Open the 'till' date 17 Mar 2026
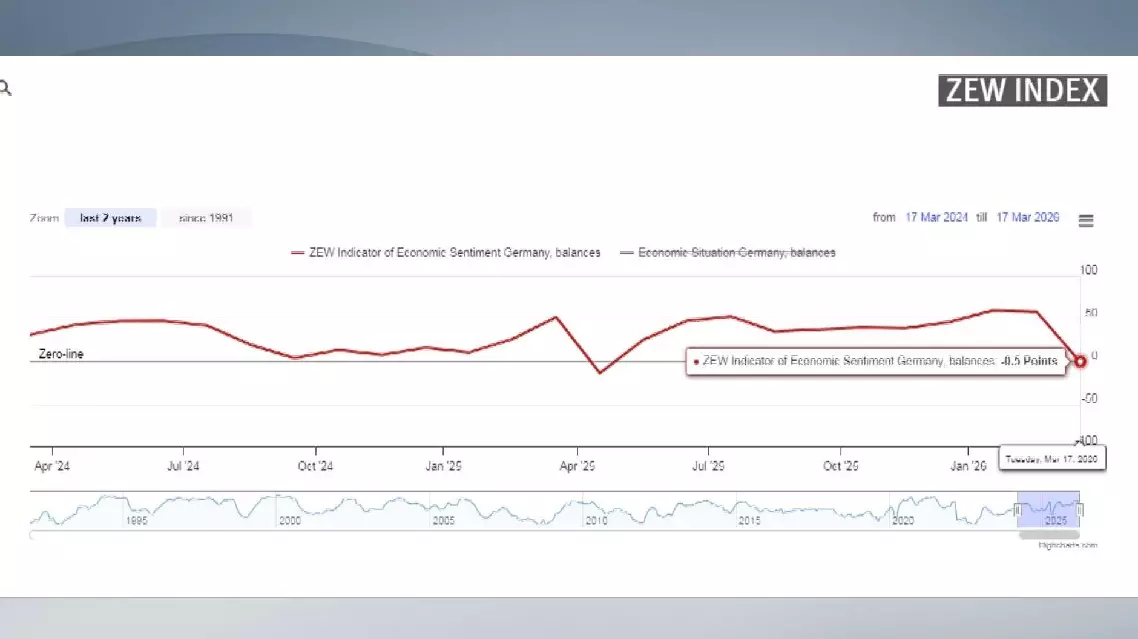1138x639 pixels. coord(1027,218)
